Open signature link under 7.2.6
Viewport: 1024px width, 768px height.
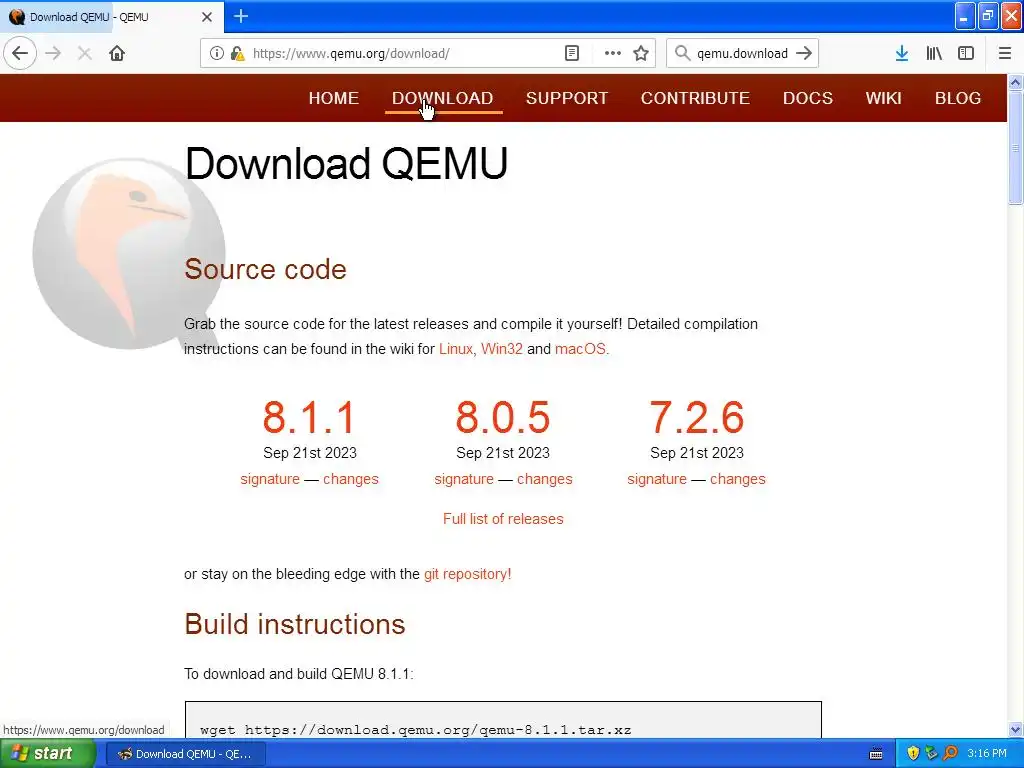tap(657, 479)
